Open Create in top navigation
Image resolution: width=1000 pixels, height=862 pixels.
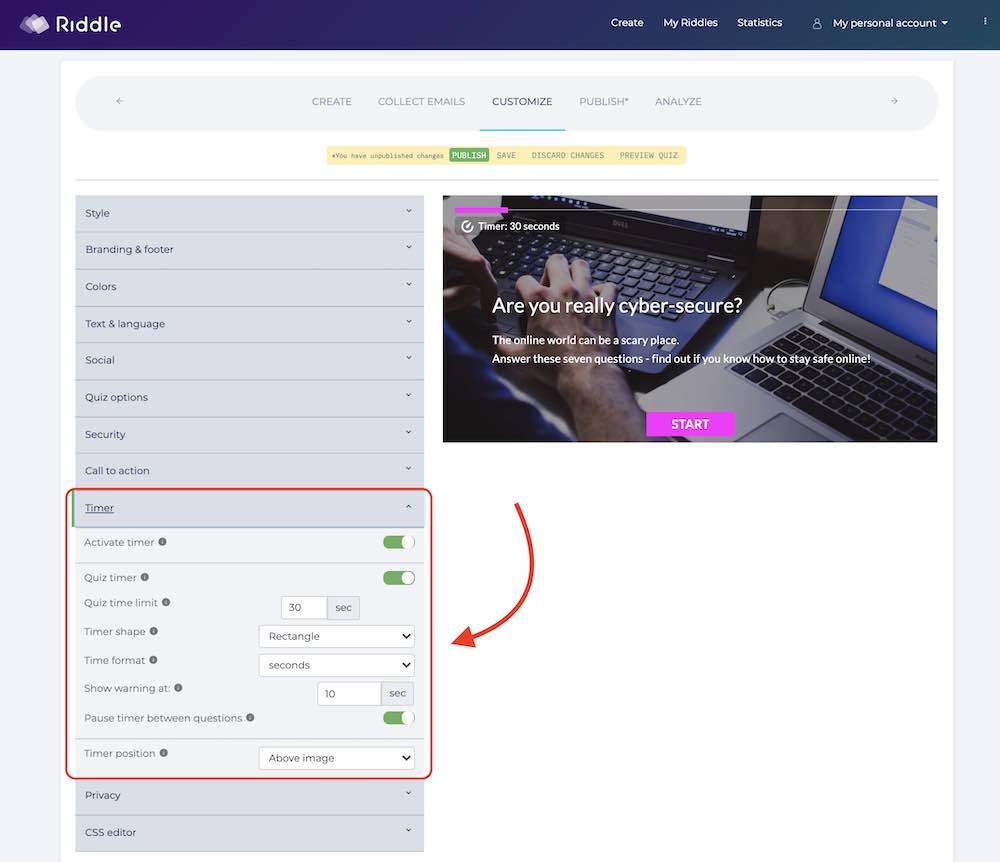coord(627,22)
